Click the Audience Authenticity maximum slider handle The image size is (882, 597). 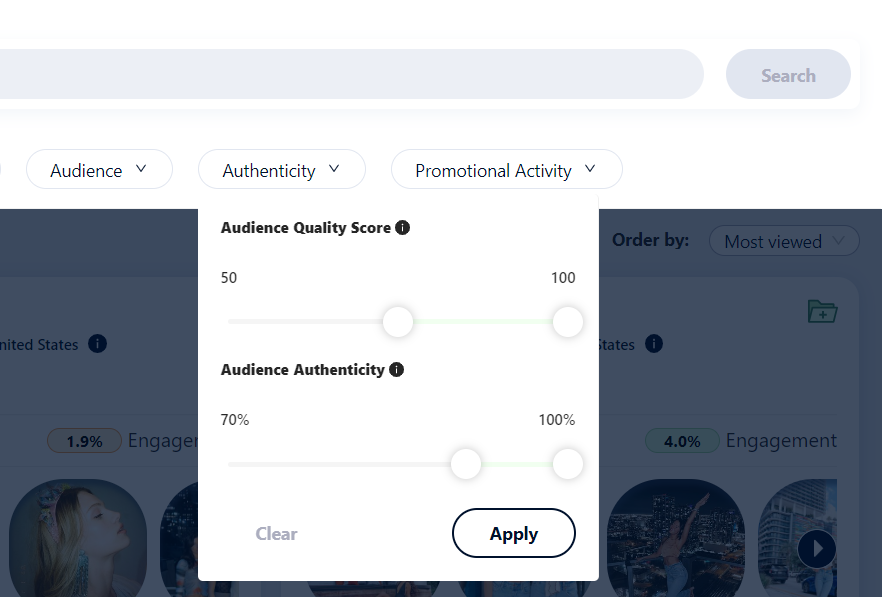tap(567, 464)
